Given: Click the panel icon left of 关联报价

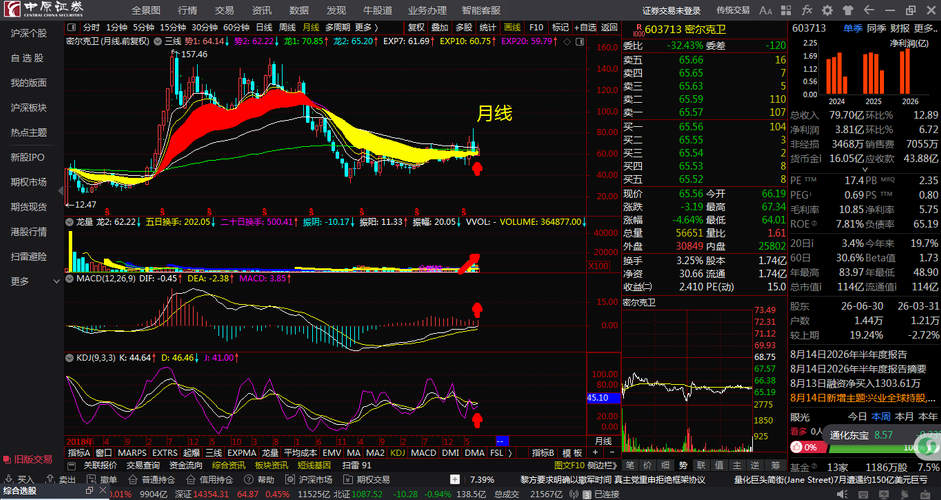Looking at the screenshot, I should [71, 465].
